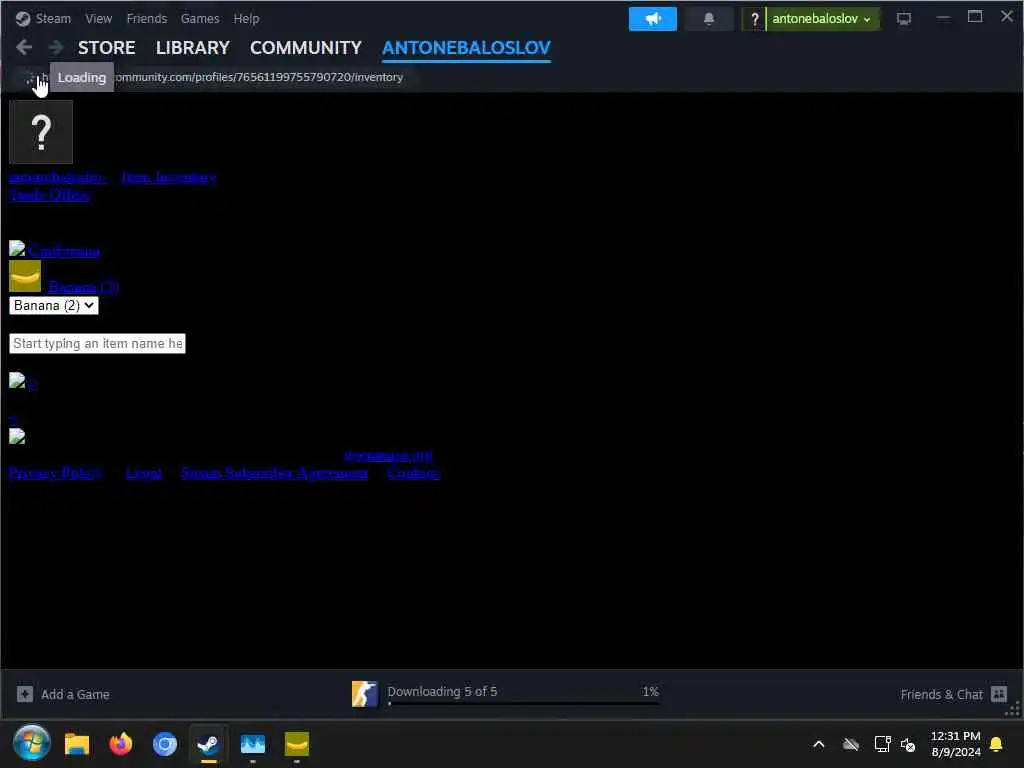The image size is (1024, 768).
Task: Open the View menu
Action: tap(99, 18)
